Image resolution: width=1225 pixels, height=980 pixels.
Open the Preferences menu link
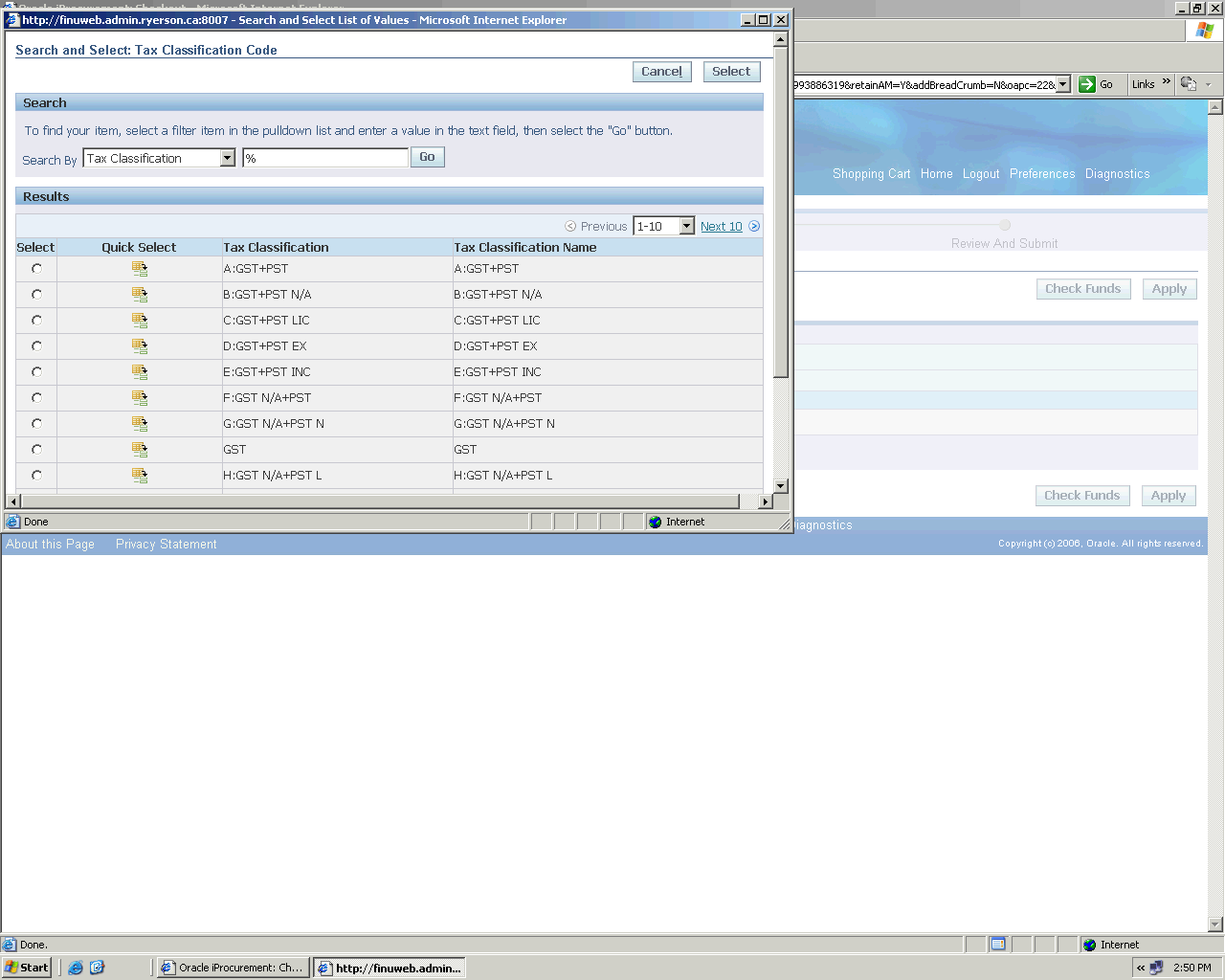[x=1041, y=174]
